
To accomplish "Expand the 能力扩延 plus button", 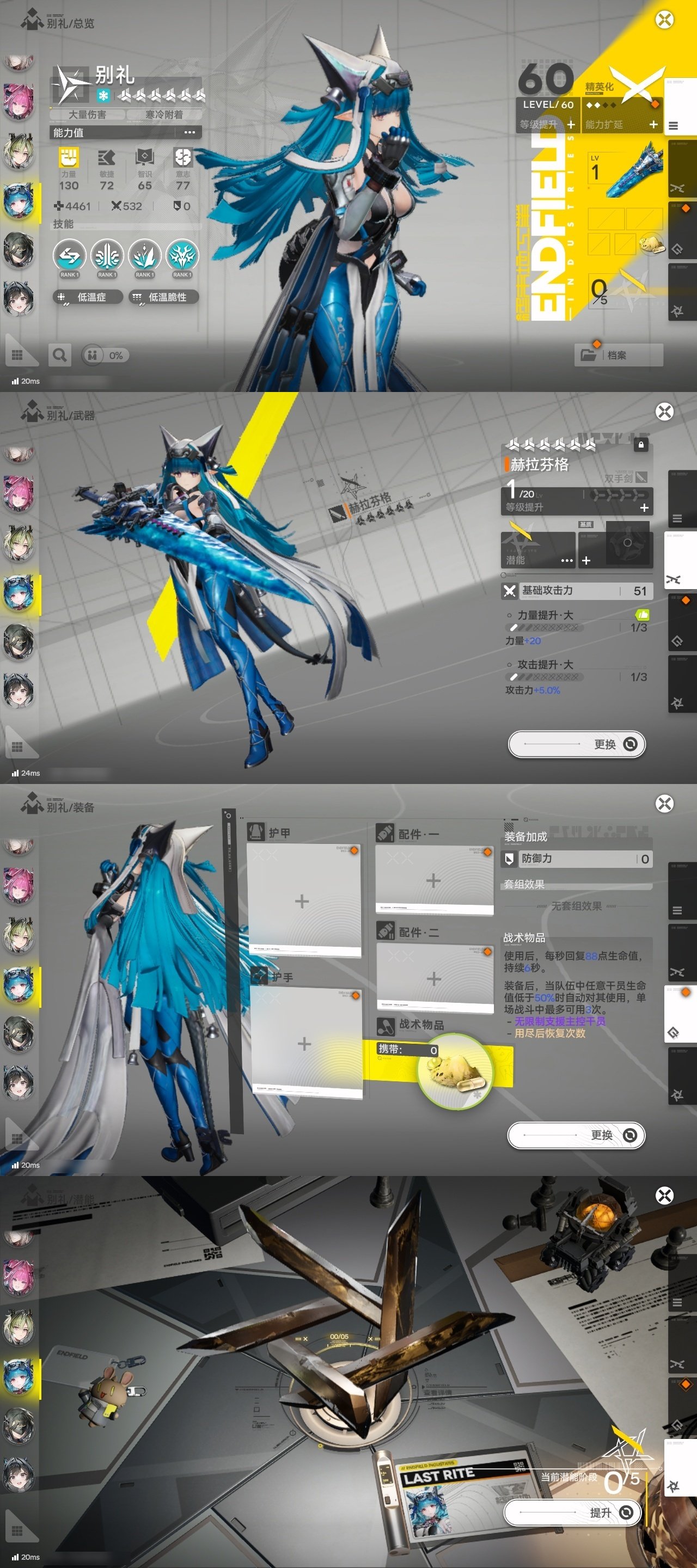I will (x=653, y=124).
